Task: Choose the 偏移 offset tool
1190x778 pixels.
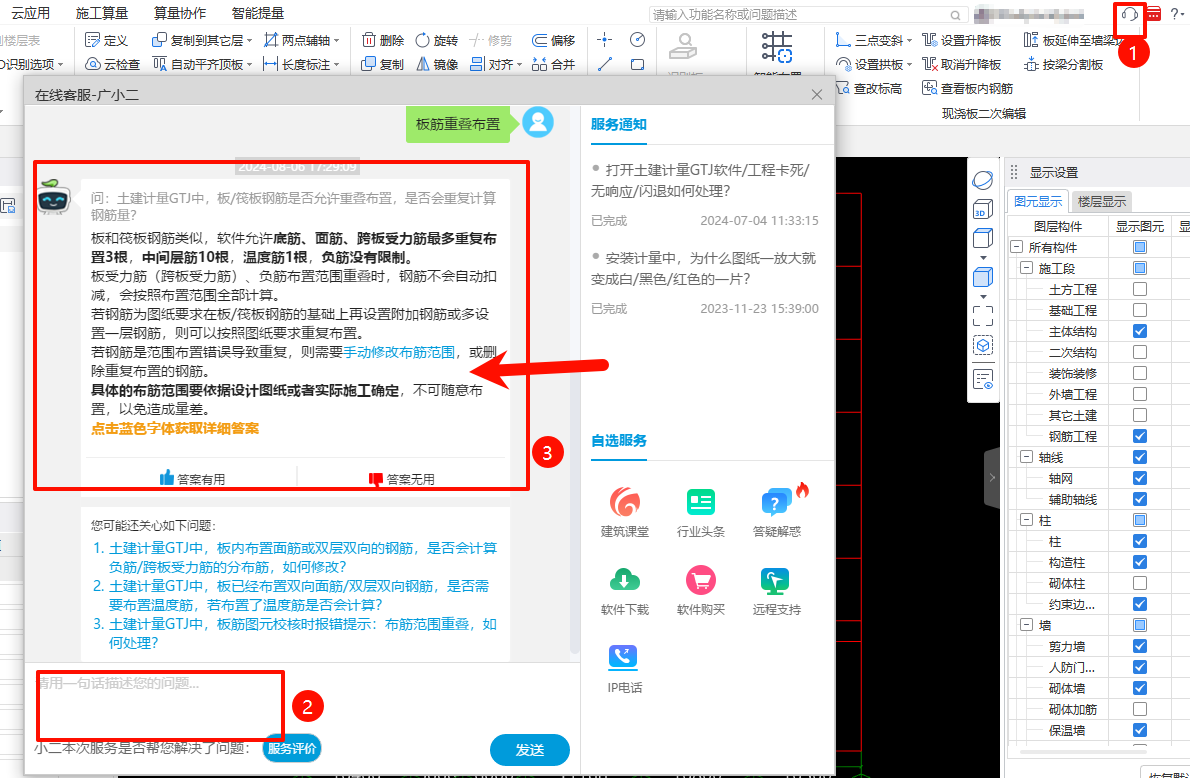Action: [x=553, y=40]
